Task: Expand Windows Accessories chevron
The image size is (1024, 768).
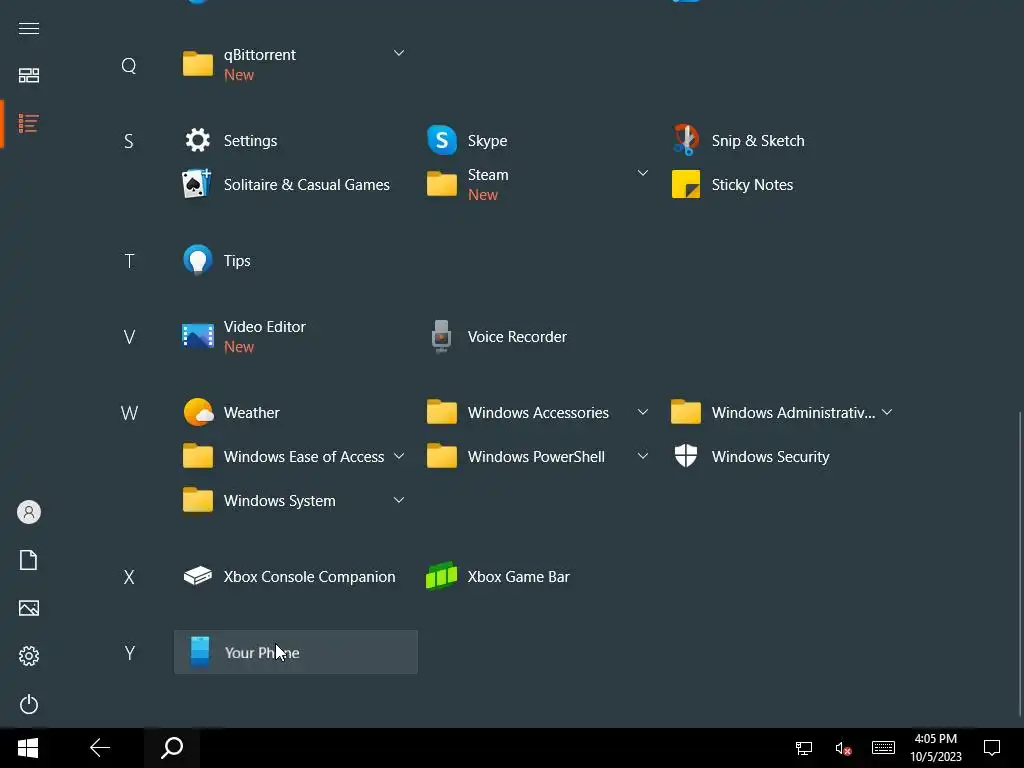Action: click(x=643, y=412)
